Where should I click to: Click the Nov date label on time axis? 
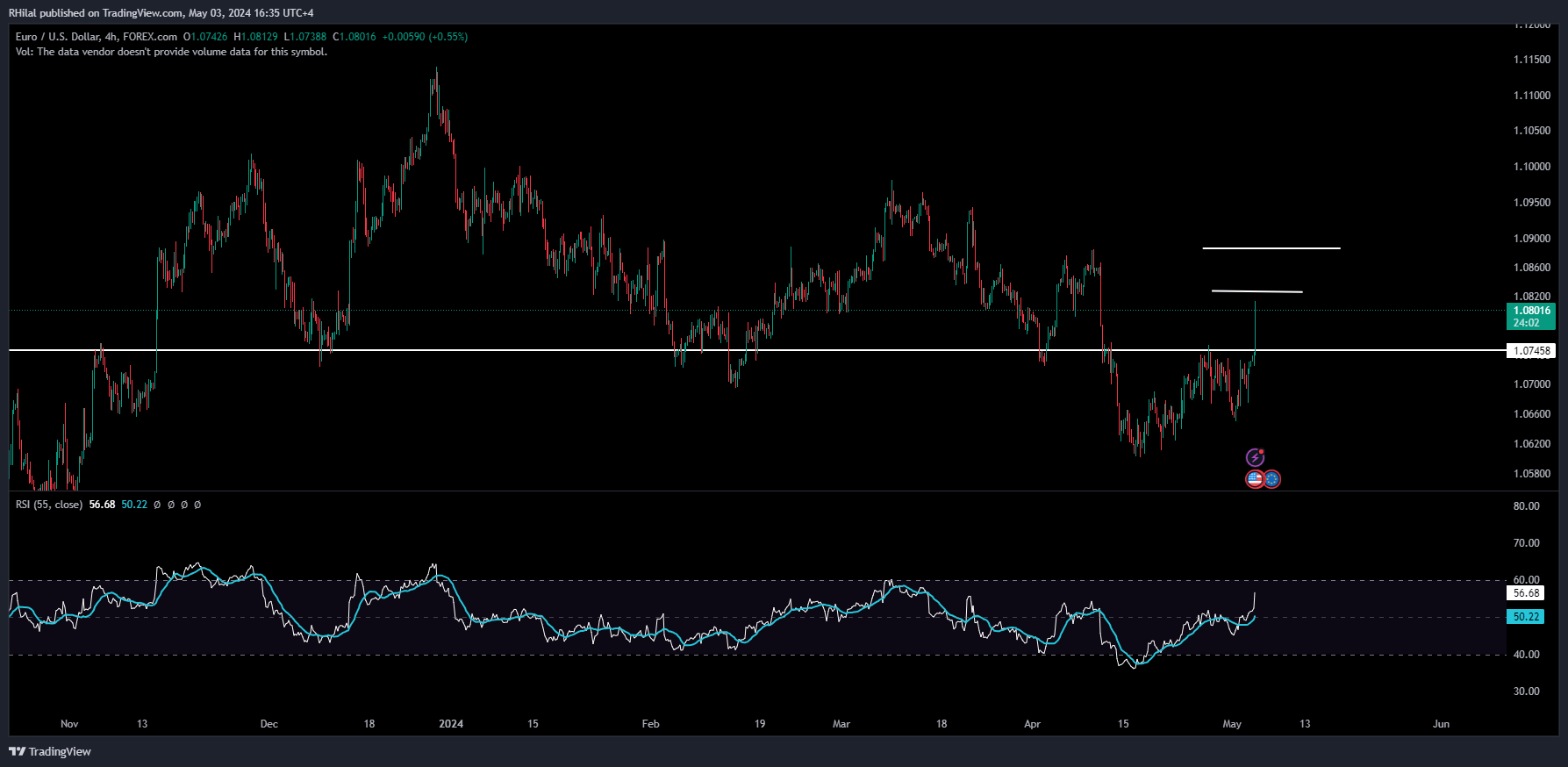69,724
